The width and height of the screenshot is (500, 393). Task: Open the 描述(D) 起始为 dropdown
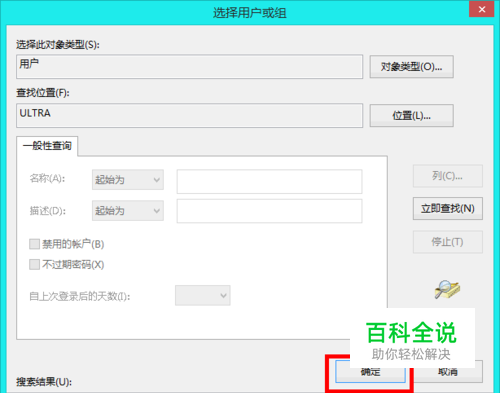[128, 211]
